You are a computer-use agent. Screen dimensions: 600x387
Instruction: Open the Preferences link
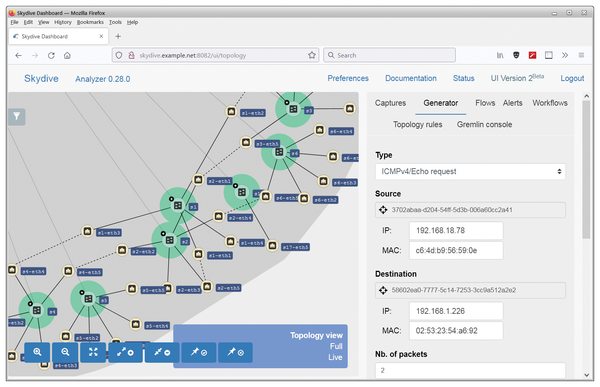click(x=348, y=78)
